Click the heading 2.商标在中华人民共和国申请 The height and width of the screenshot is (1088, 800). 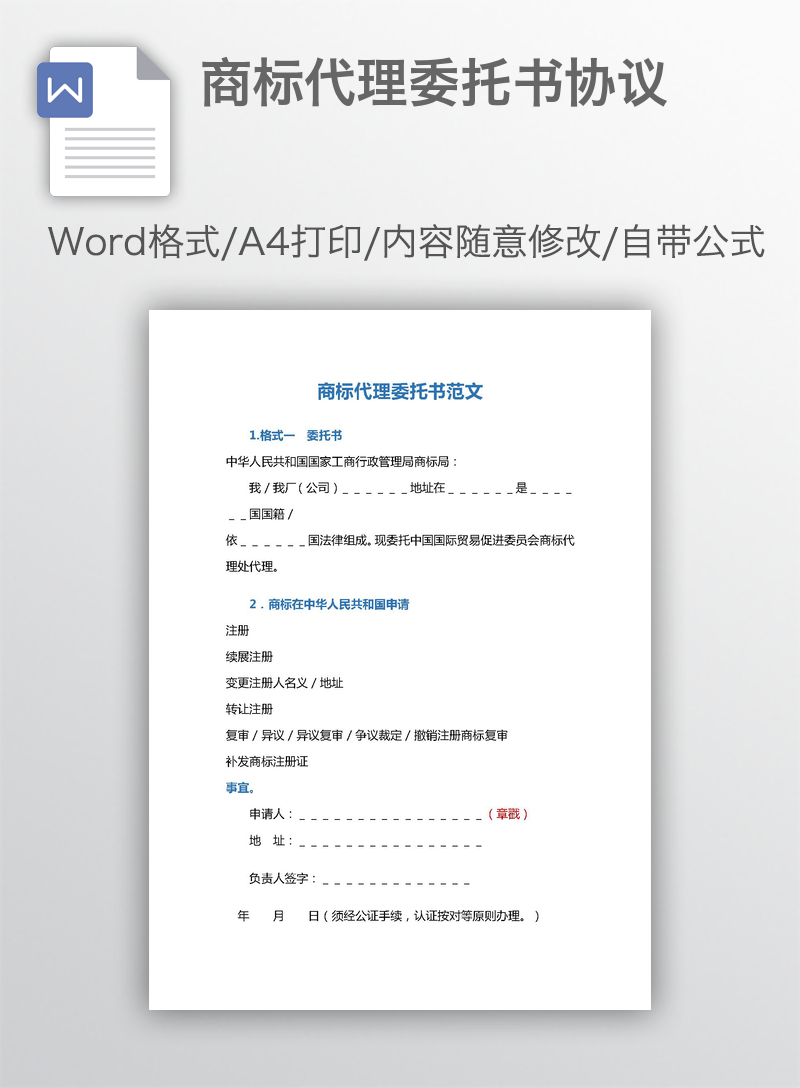click(x=329, y=604)
